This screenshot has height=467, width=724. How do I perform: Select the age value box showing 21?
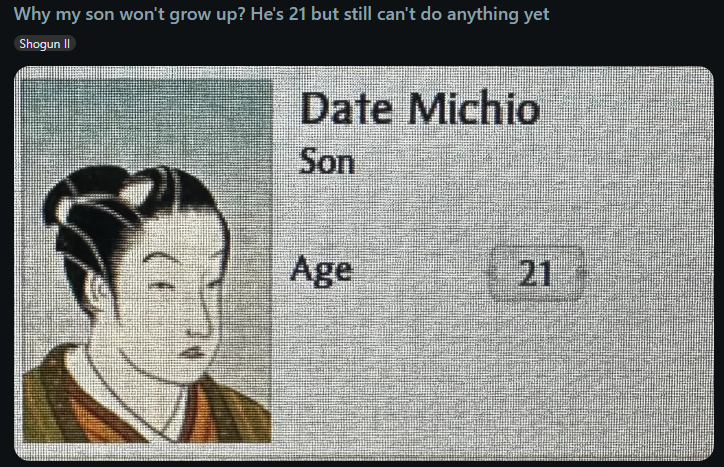(x=536, y=273)
